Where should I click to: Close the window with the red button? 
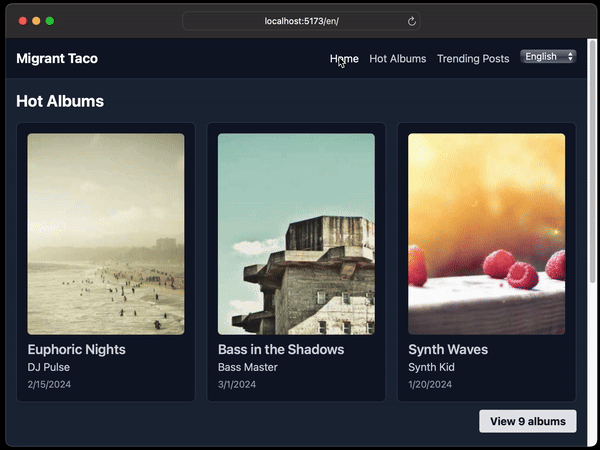coord(23,21)
